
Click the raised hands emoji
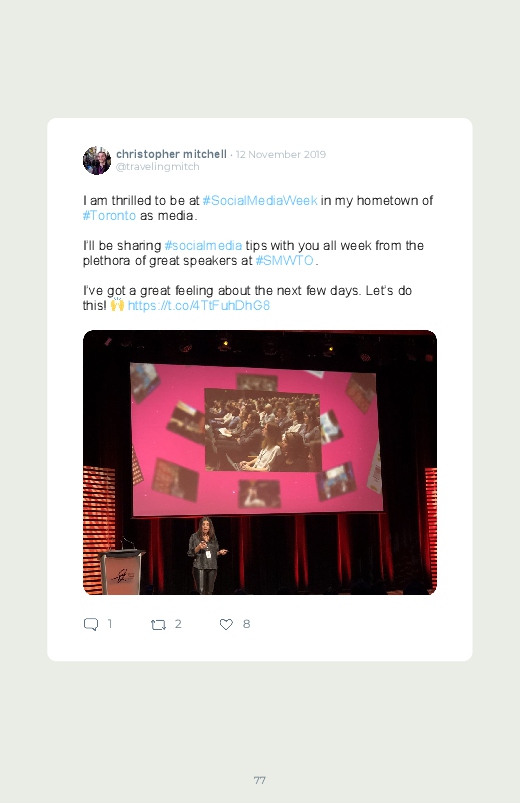(x=117, y=305)
